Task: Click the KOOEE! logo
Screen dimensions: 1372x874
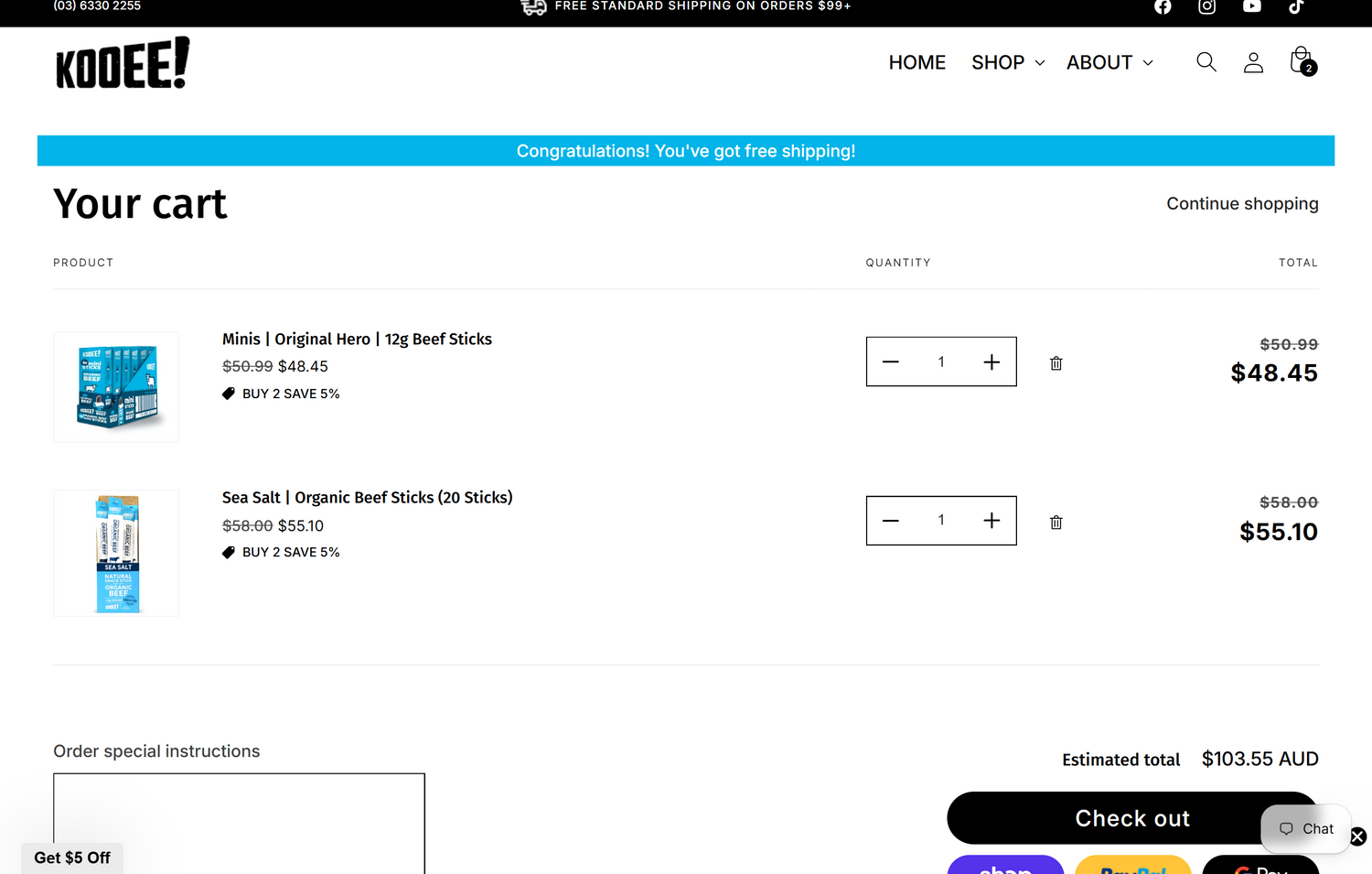Action: [x=123, y=63]
